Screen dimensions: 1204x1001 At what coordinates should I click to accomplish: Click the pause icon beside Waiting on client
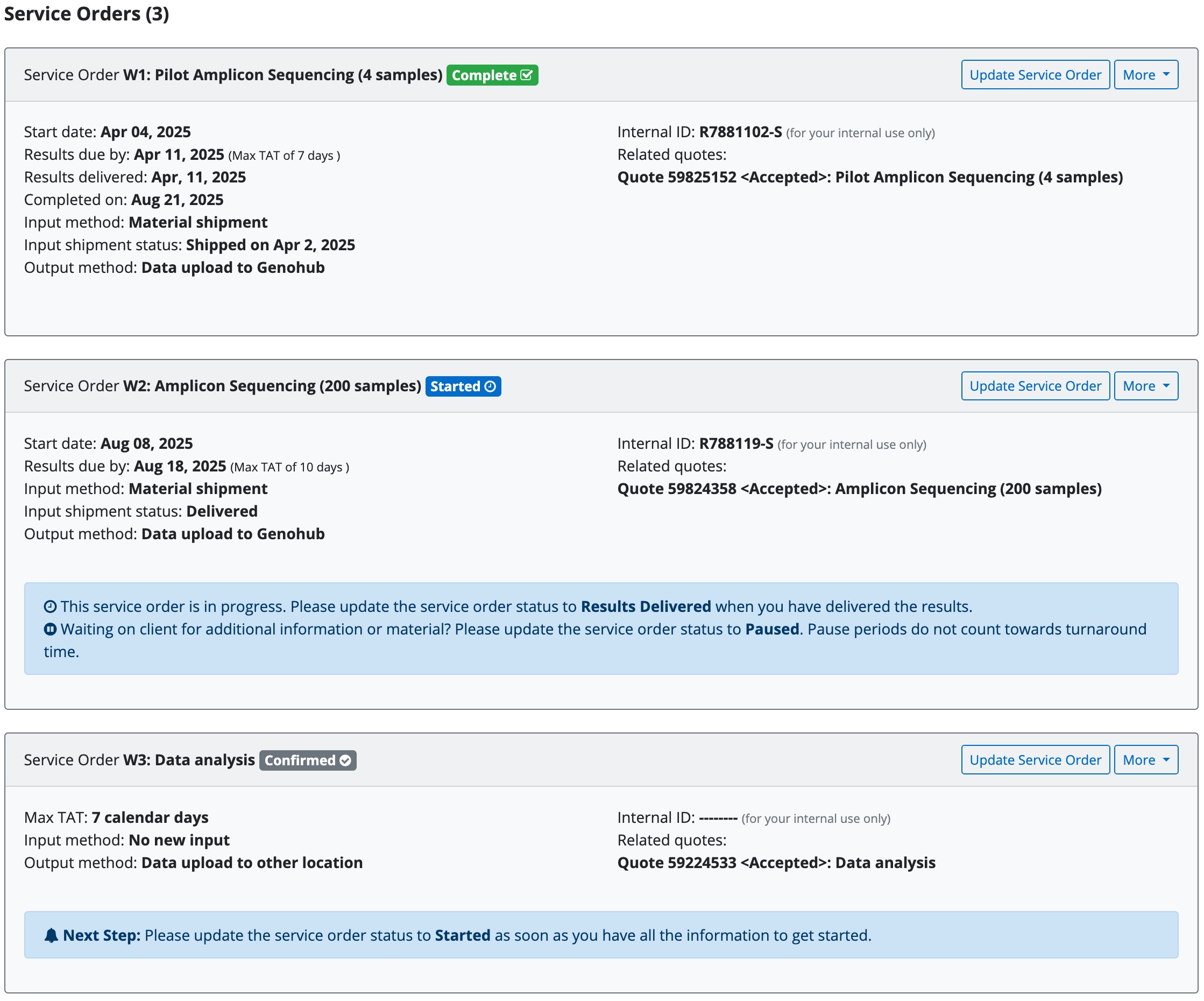pyautogui.click(x=51, y=630)
